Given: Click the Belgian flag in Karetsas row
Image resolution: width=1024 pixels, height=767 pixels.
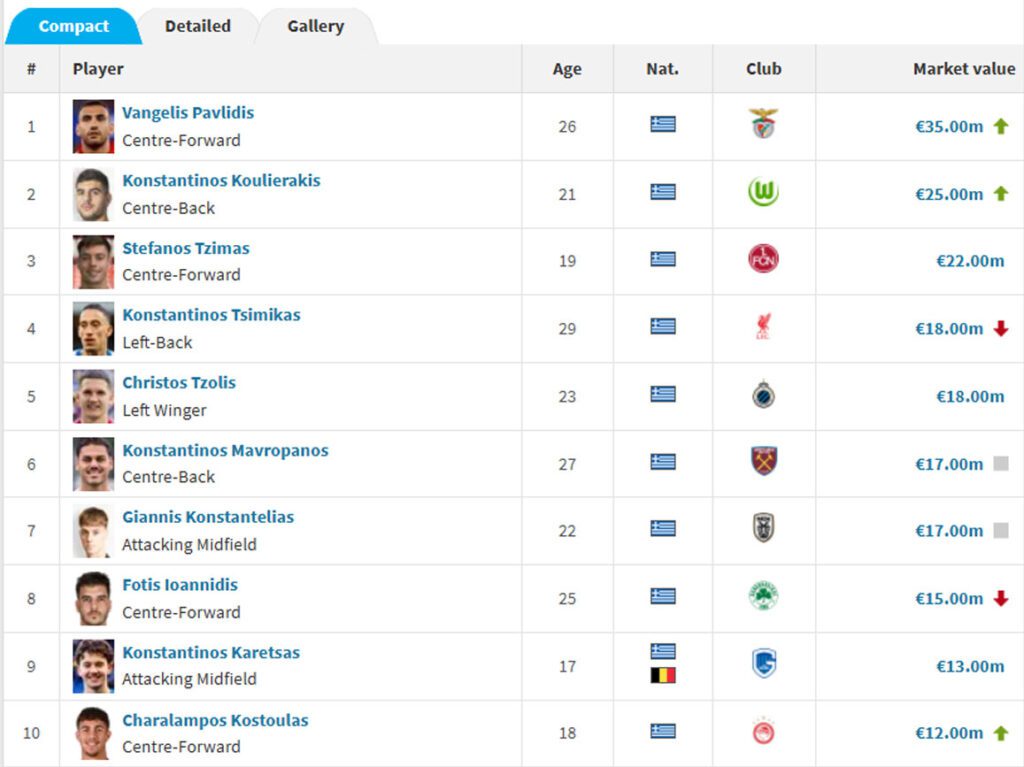Looking at the screenshot, I should coord(663,676).
